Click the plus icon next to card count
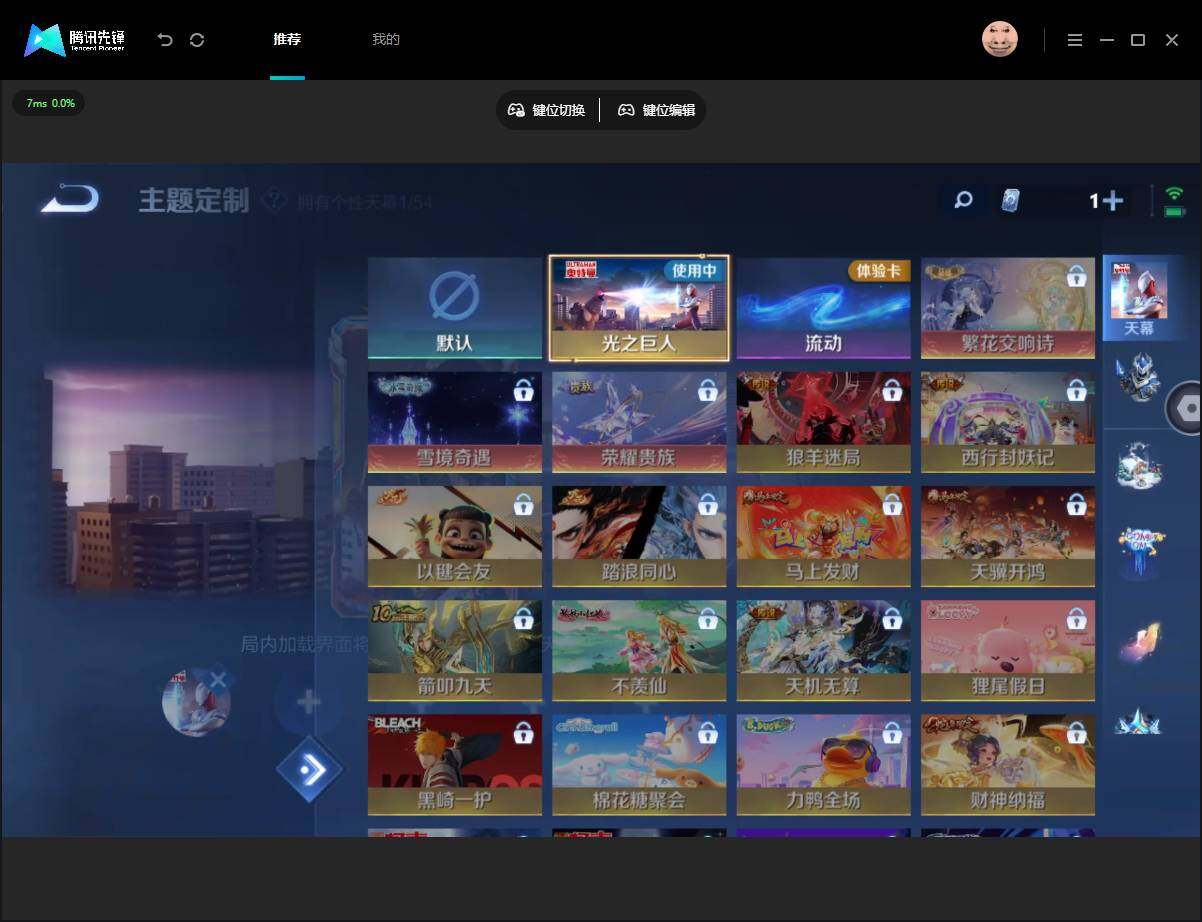Image resolution: width=1202 pixels, height=922 pixels. pyautogui.click(x=1112, y=201)
